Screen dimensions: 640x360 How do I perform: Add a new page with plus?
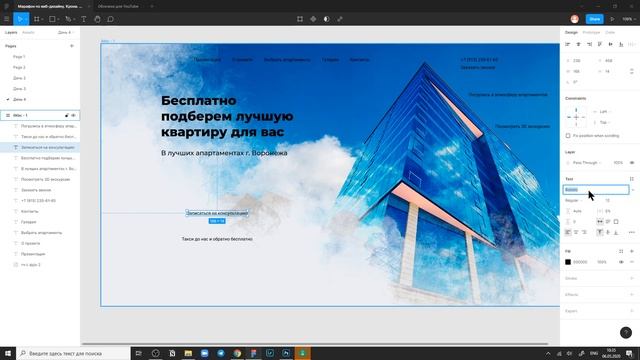coord(72,46)
